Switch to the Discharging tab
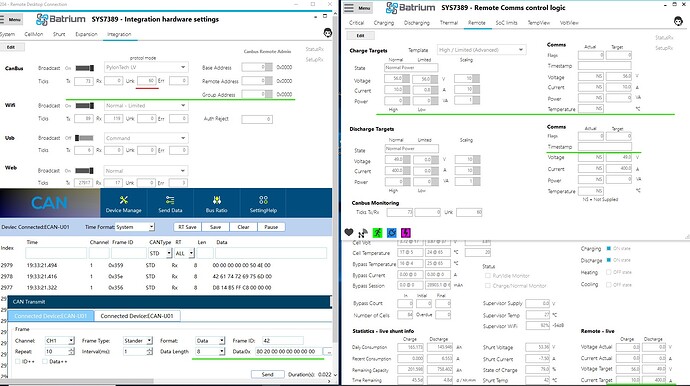 click(417, 22)
